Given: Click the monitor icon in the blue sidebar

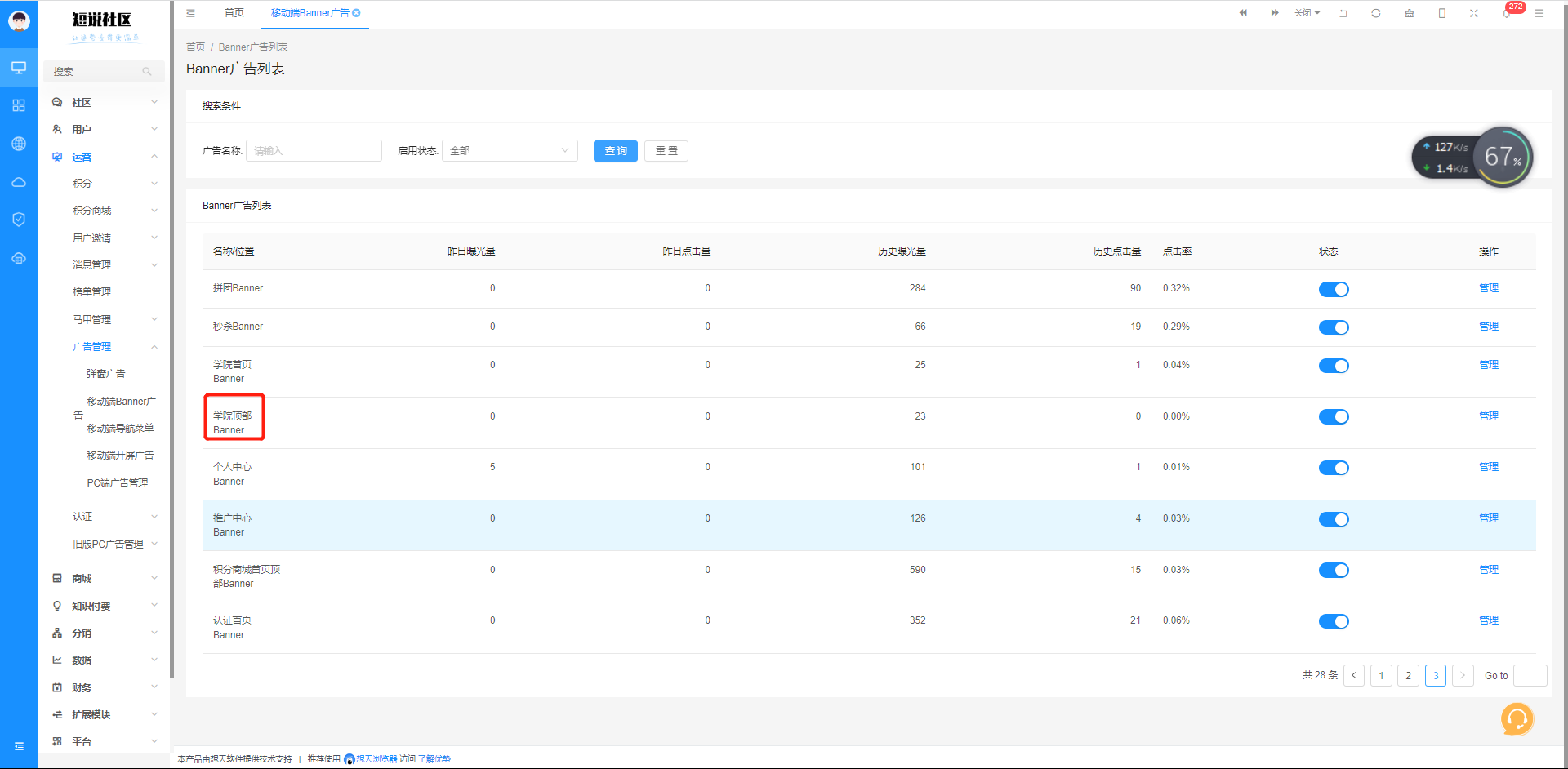Looking at the screenshot, I should (19, 68).
